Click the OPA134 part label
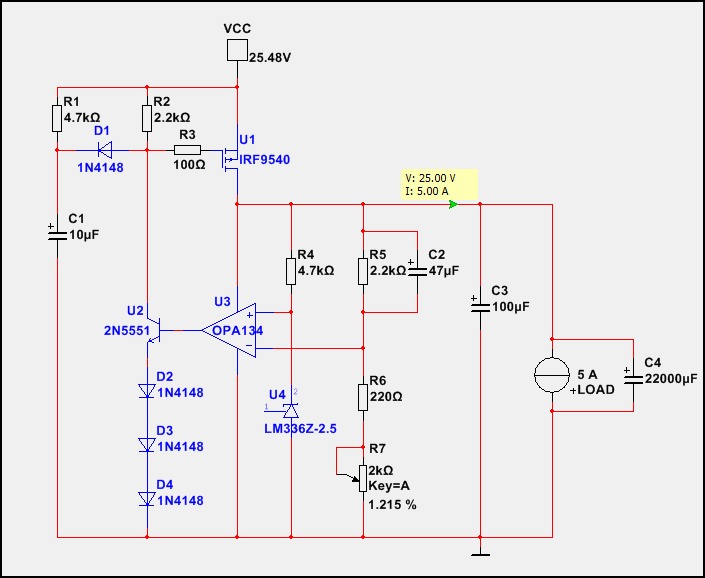The width and height of the screenshot is (705, 578). tap(237, 331)
